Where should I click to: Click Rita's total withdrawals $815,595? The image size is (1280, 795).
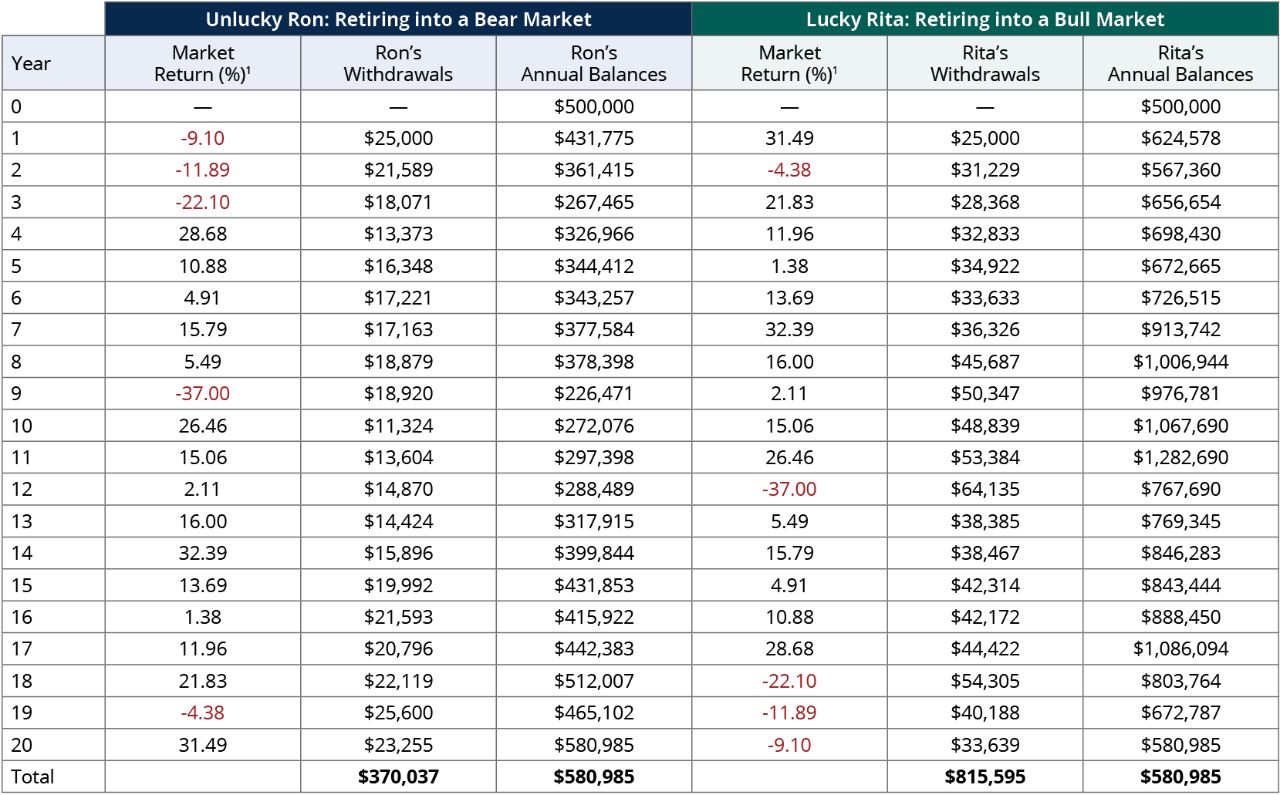(985, 776)
